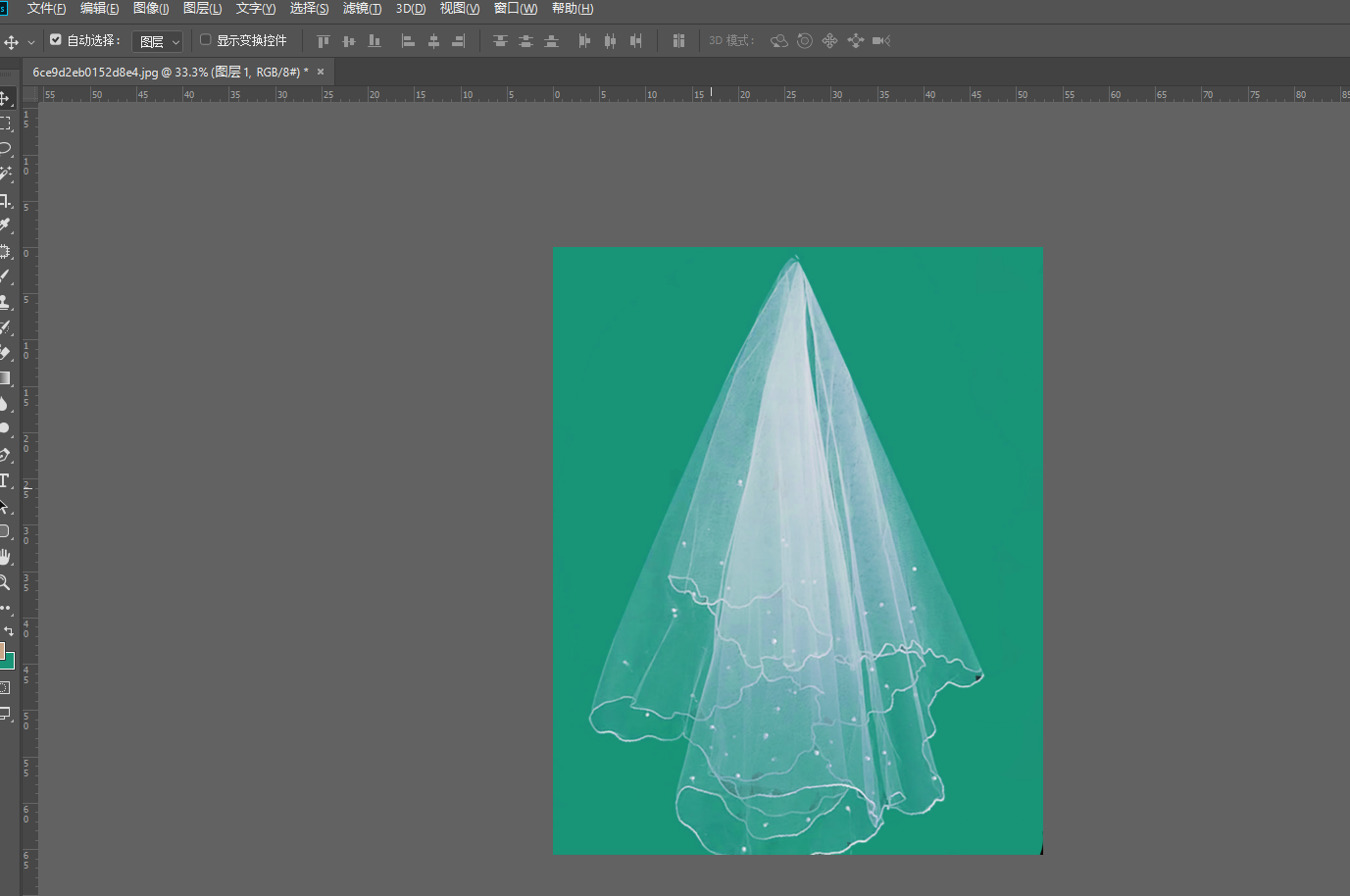Open the 滤镜(T) menu
Screen dimensions: 1350x896
coord(362,9)
